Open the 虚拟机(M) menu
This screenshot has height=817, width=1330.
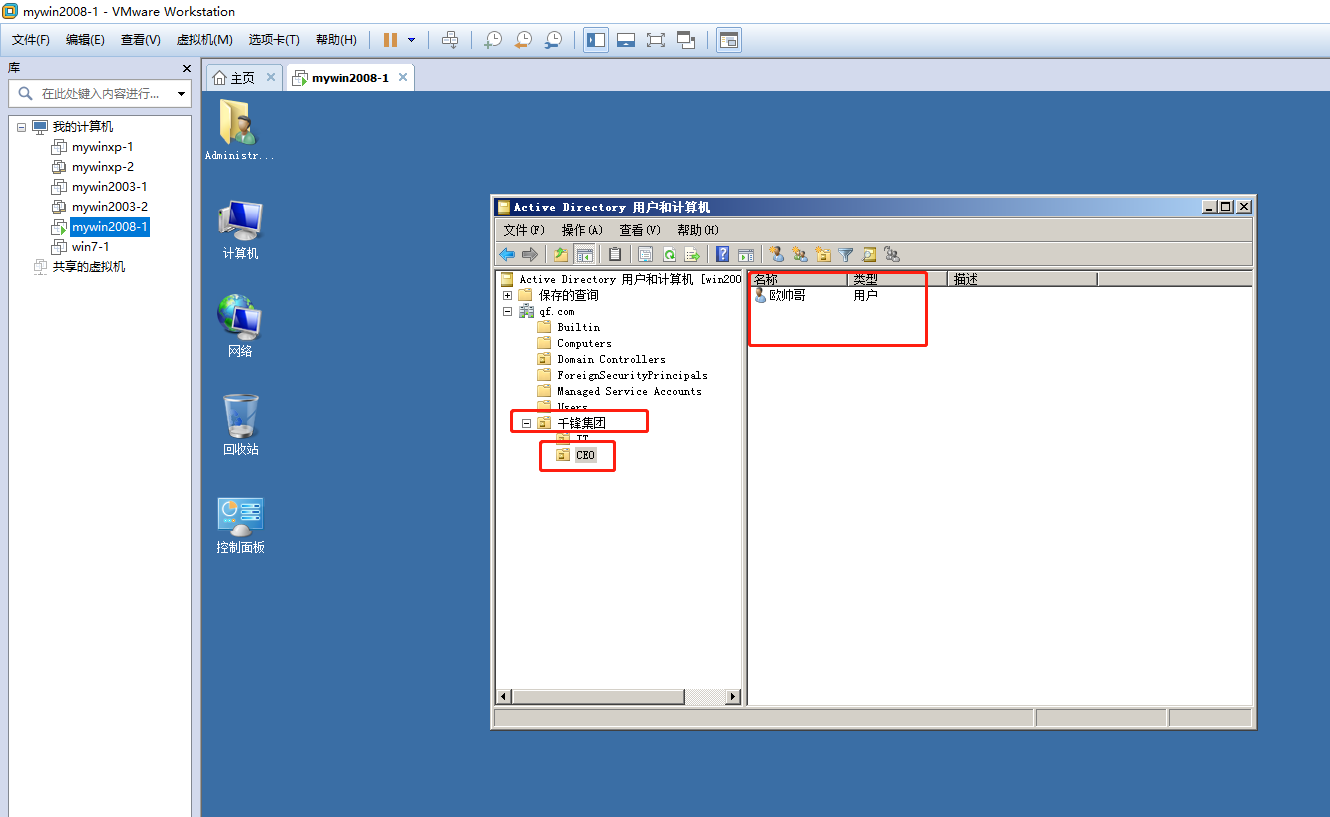point(204,40)
